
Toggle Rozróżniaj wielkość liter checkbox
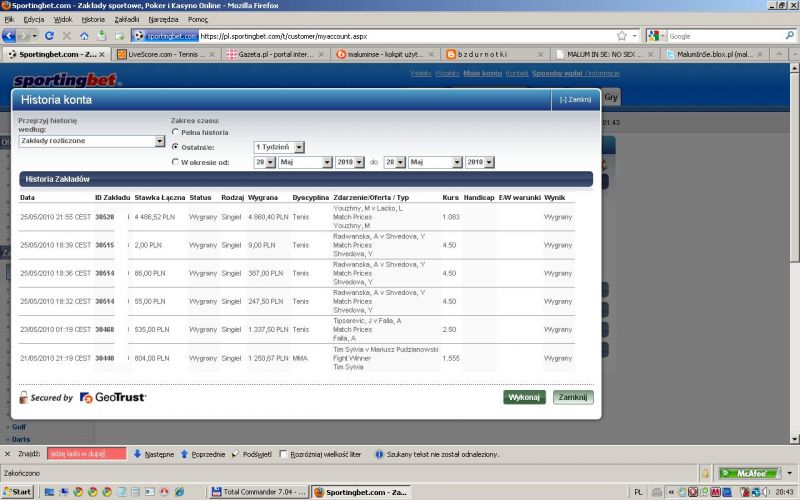pyautogui.click(x=283, y=454)
